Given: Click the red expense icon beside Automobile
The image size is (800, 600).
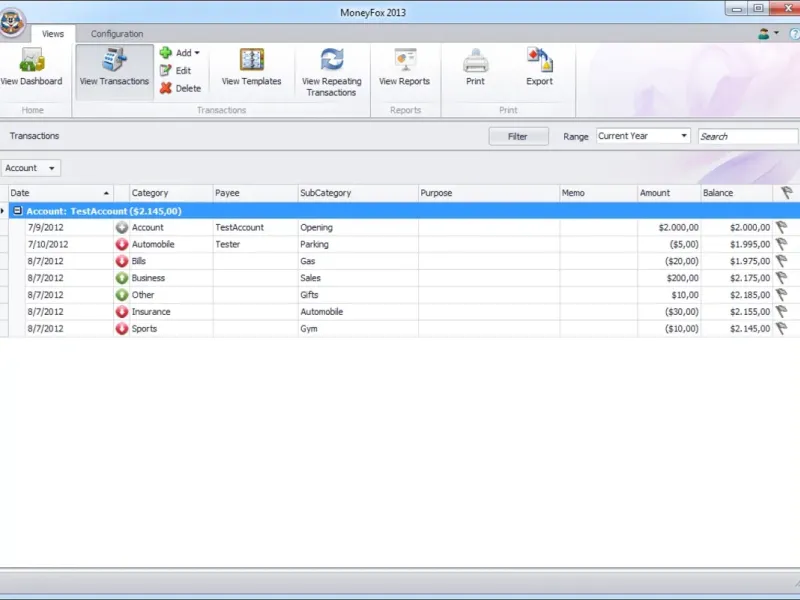Looking at the screenshot, I should 121,244.
